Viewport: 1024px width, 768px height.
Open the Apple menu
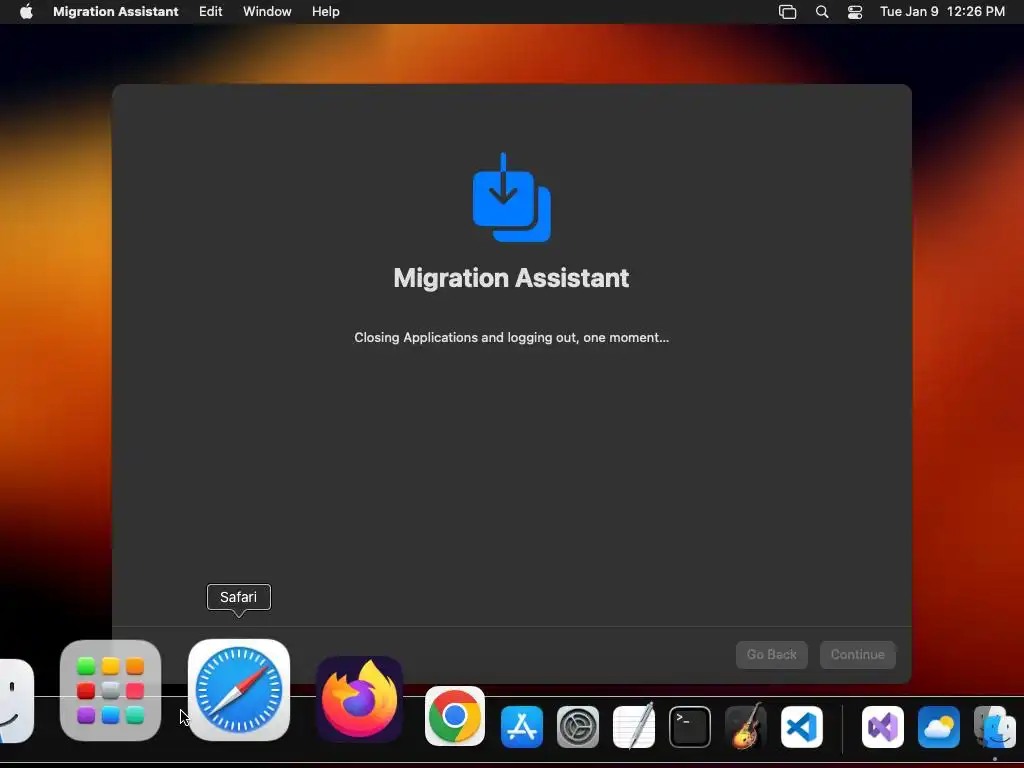coord(26,12)
